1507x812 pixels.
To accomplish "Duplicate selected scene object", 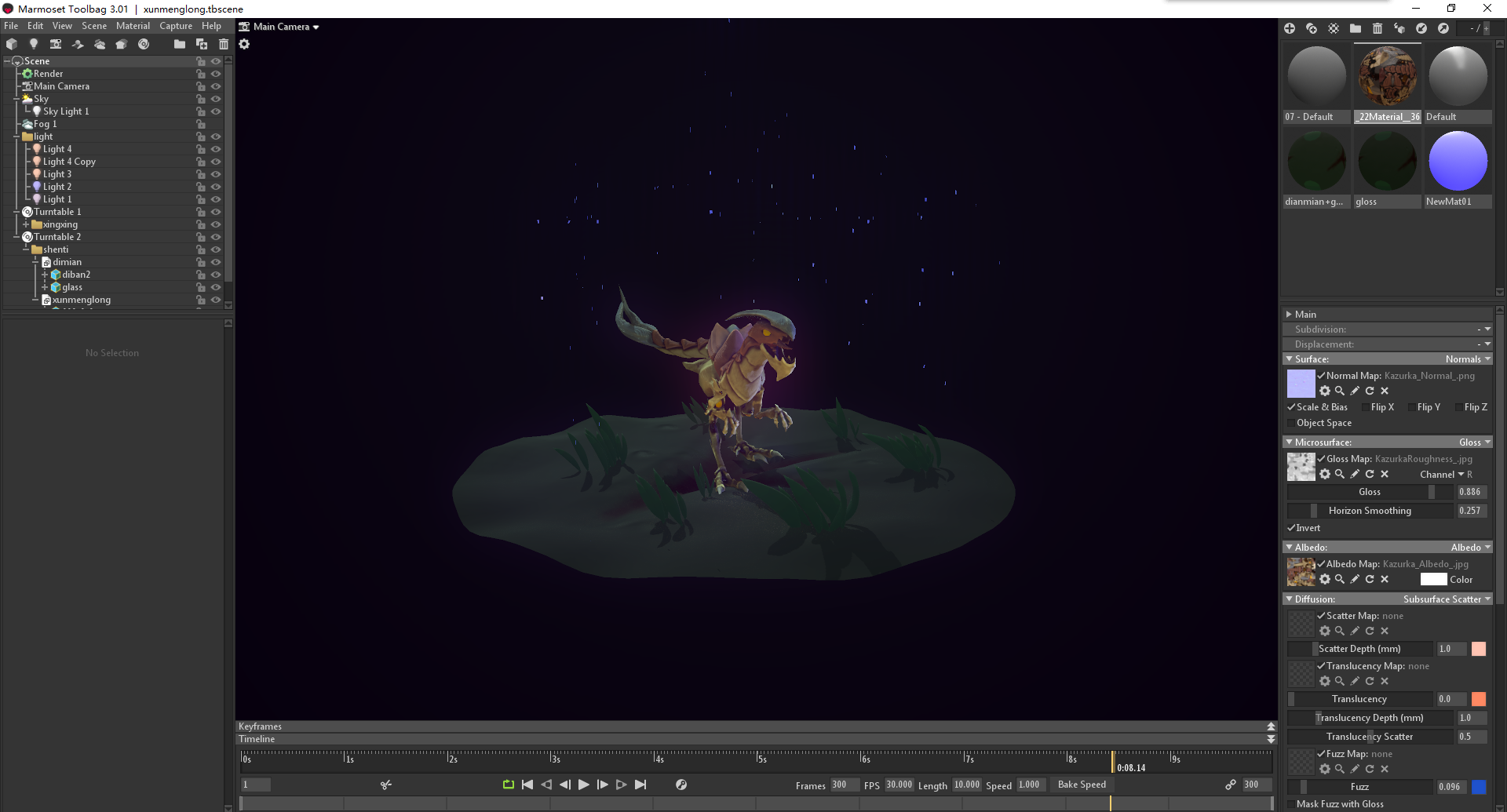I will click(202, 44).
